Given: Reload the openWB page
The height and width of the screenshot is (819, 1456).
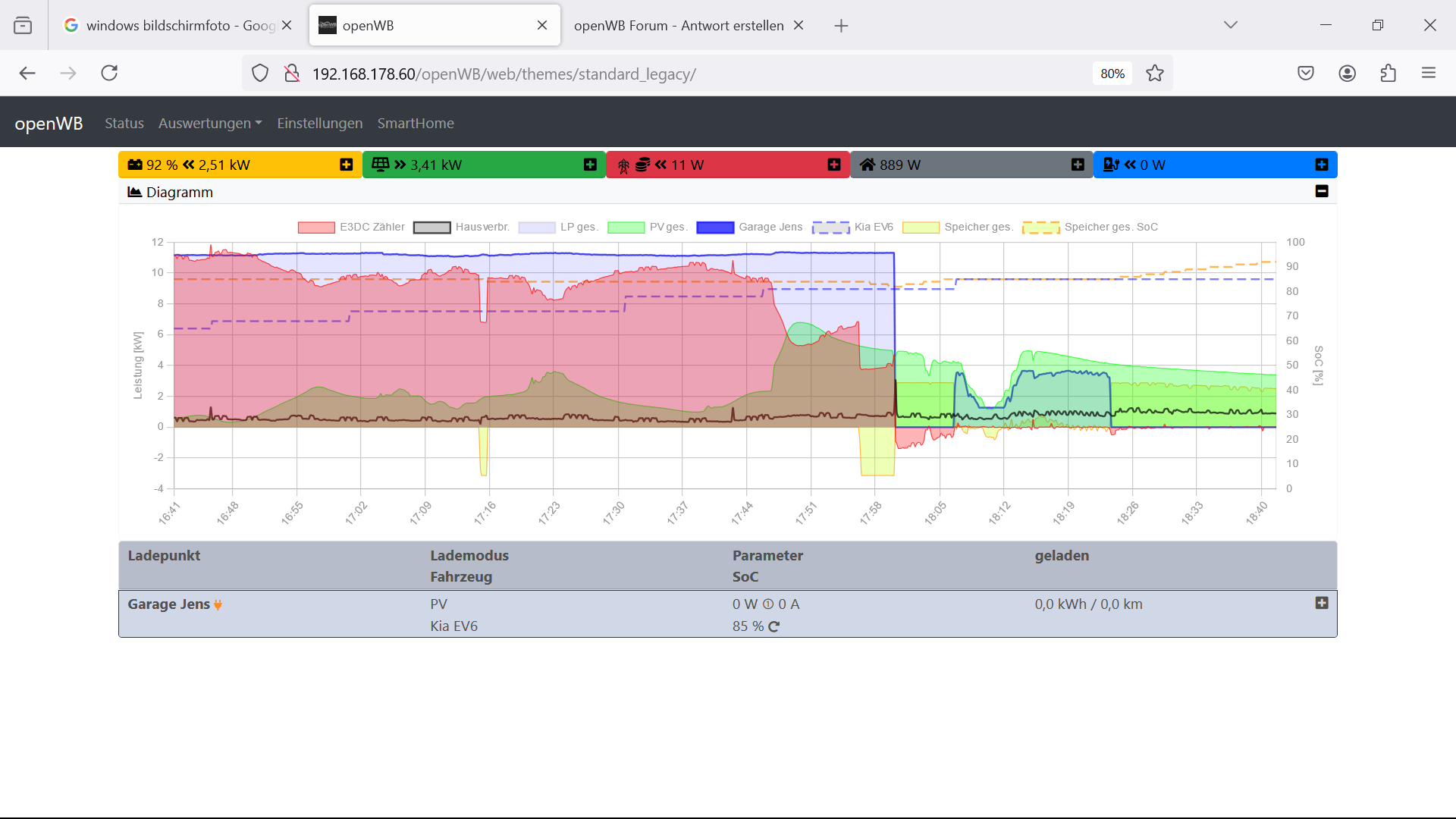Looking at the screenshot, I should tap(109, 73).
